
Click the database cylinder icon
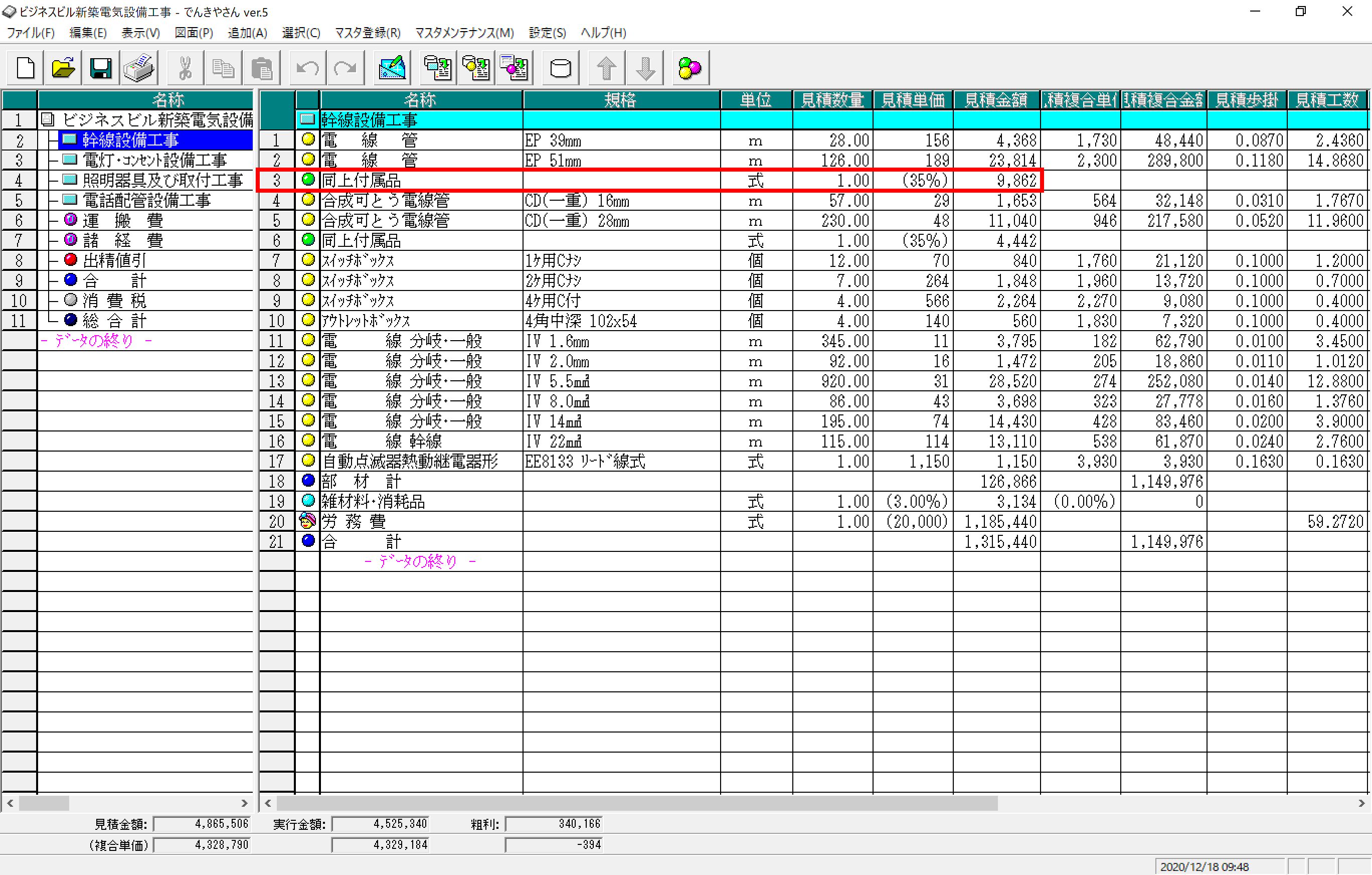(x=560, y=68)
